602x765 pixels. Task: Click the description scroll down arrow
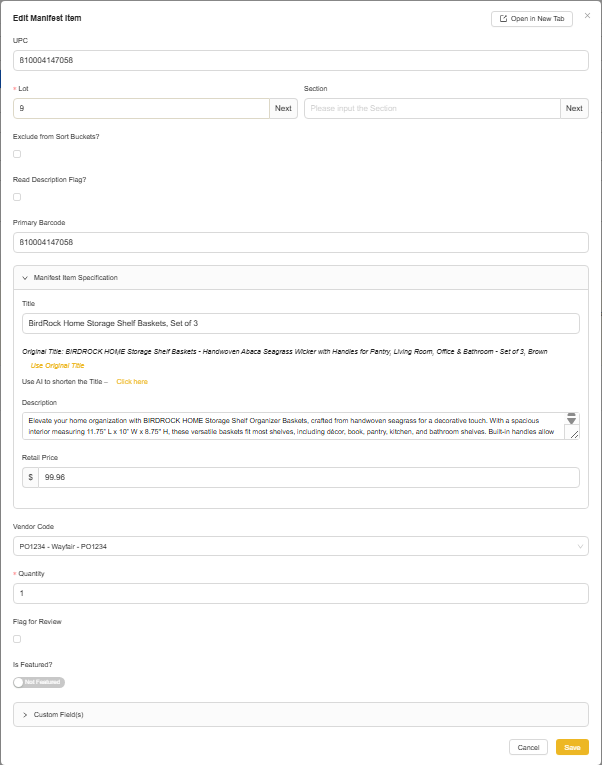tap(572, 421)
